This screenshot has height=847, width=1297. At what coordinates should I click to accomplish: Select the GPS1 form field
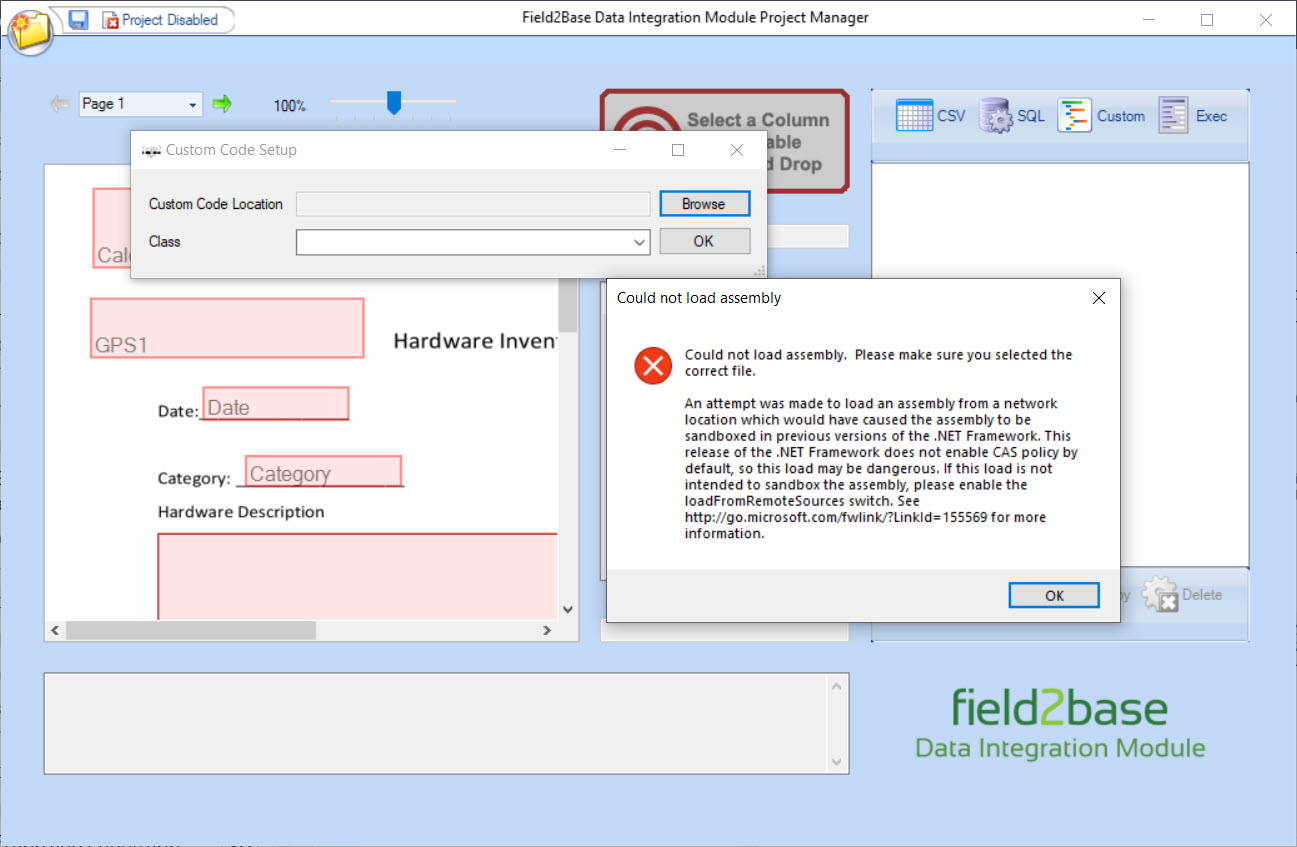tap(227, 328)
